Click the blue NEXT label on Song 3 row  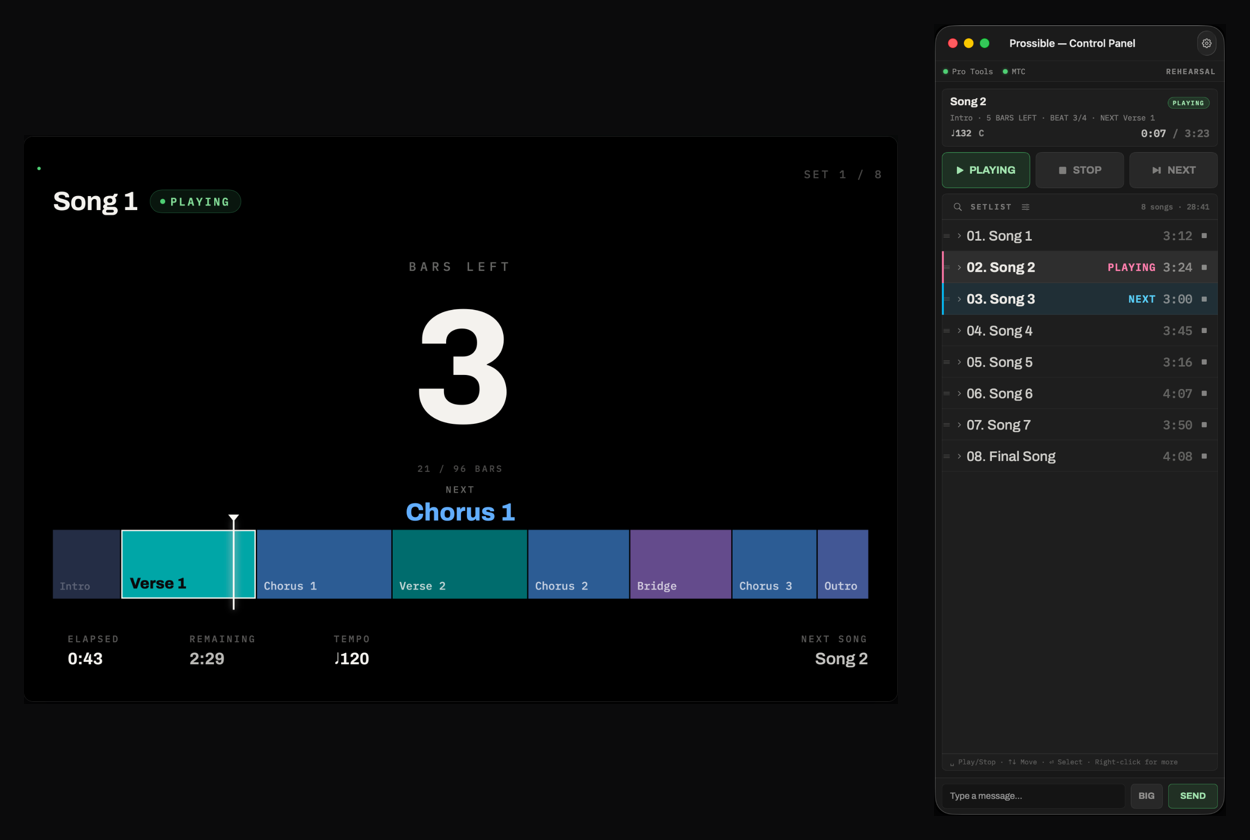[1142, 299]
